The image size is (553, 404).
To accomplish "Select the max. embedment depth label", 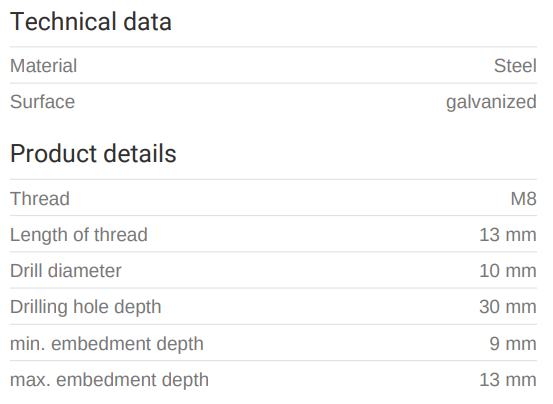I will click(x=109, y=380).
